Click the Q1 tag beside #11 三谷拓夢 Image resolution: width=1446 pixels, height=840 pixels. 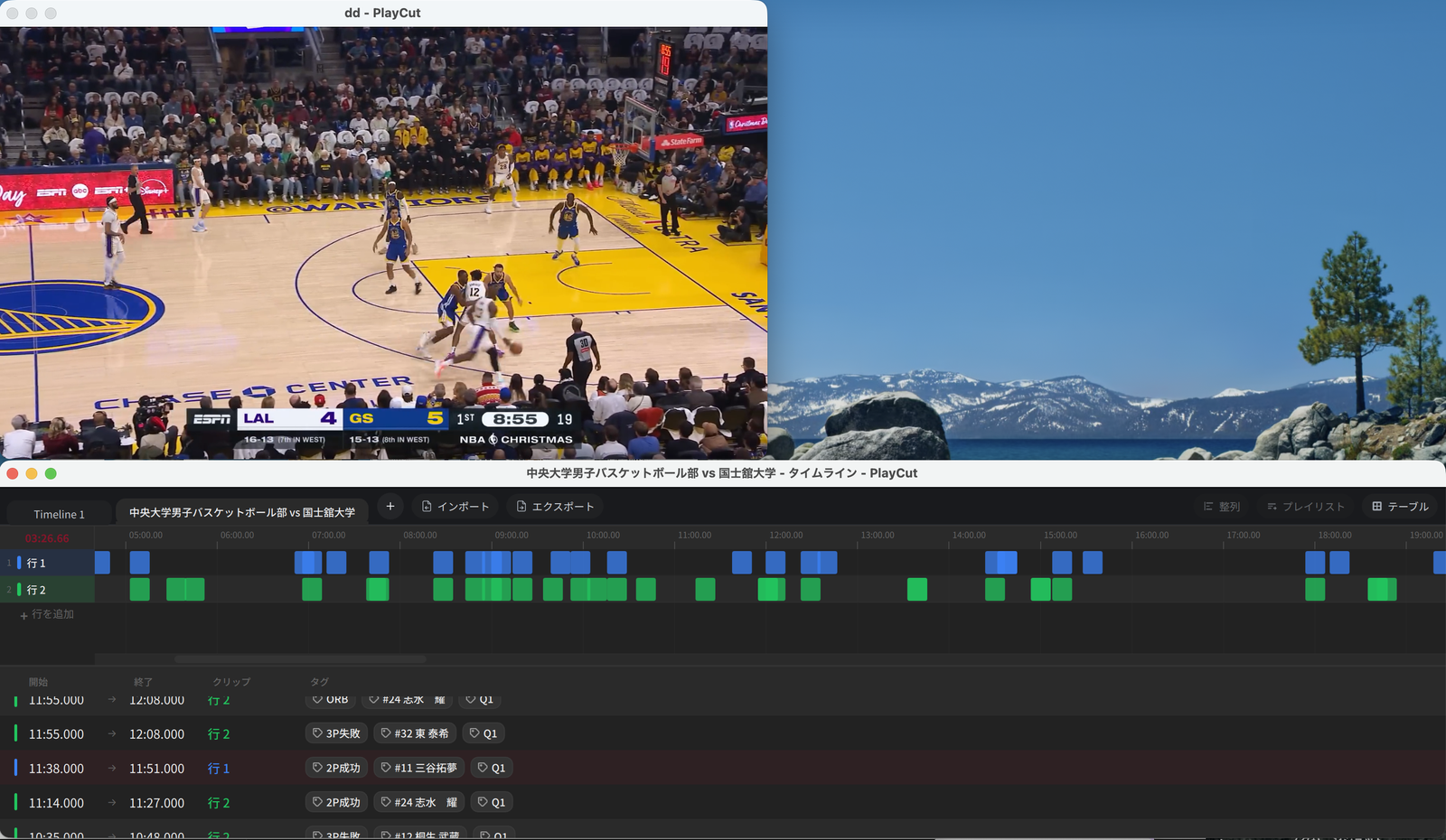[x=492, y=768]
